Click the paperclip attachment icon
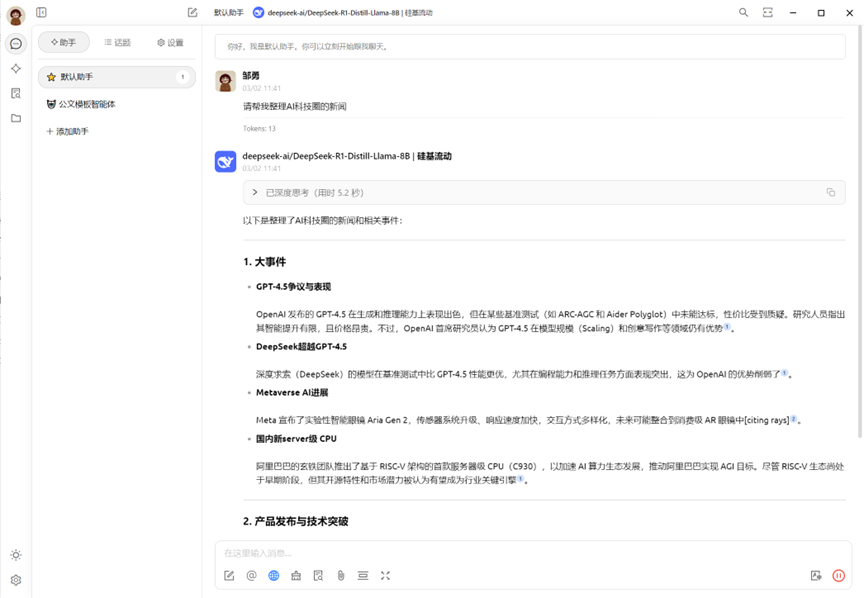Screen dimensions: 864x598 point(340,576)
